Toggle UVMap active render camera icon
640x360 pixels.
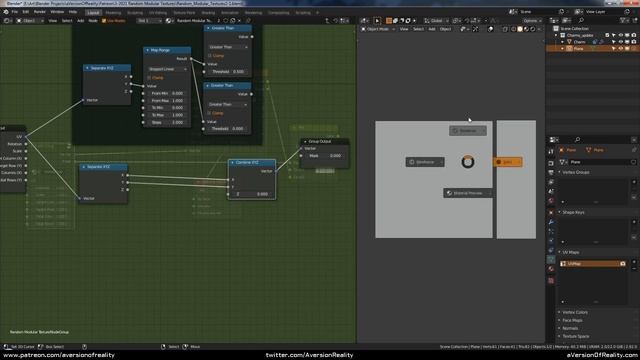click(x=623, y=264)
